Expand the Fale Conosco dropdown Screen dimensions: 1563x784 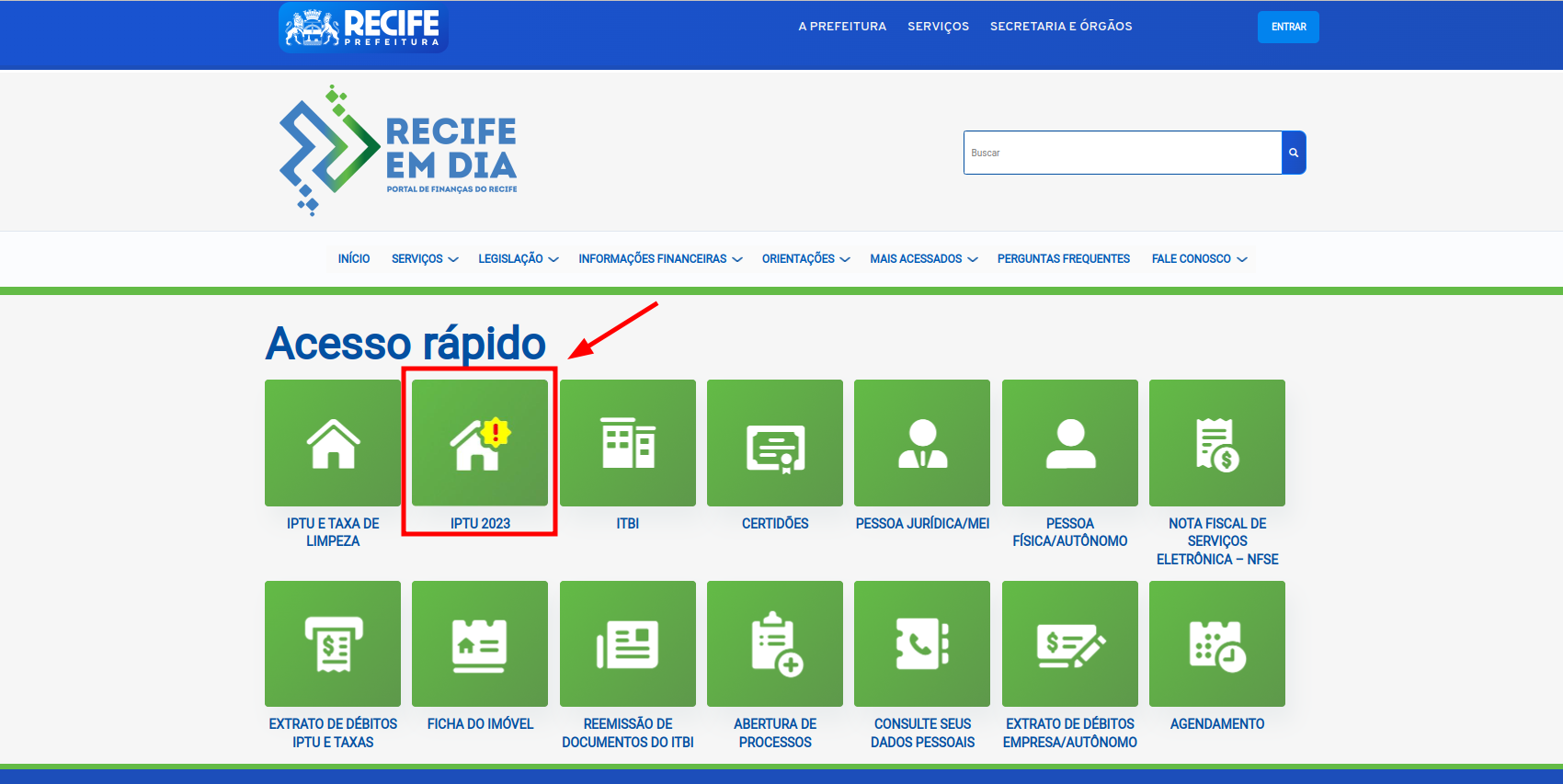pos(1200,259)
